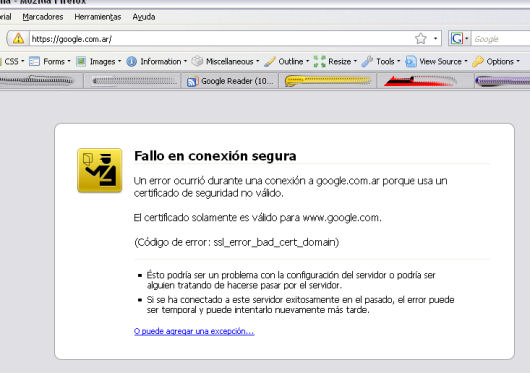The width and height of the screenshot is (530, 373).
Task: Switch to the yellow scribbled tab
Action: tap(328, 81)
